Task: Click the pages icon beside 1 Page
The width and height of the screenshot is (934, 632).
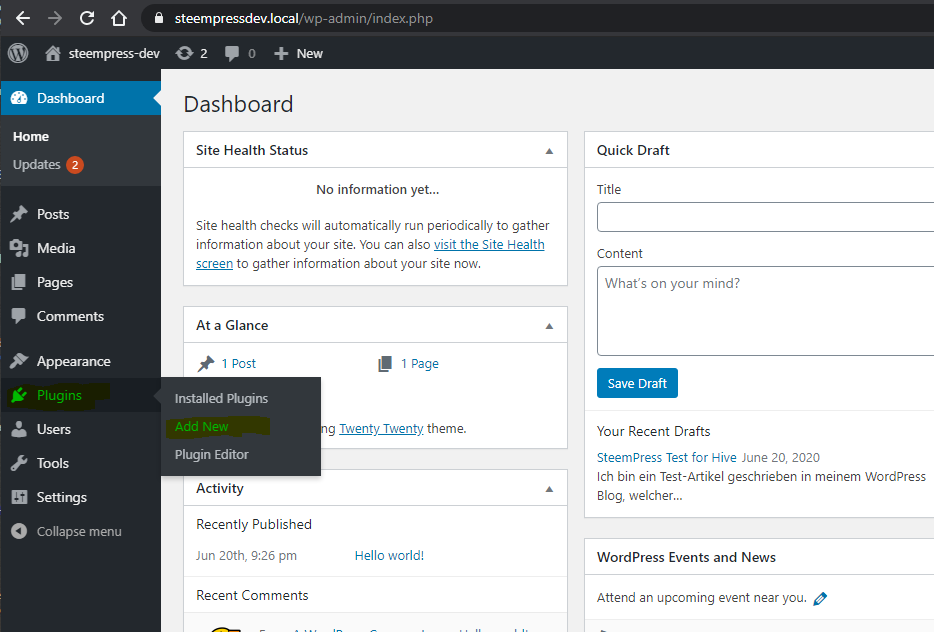Action: coord(385,363)
